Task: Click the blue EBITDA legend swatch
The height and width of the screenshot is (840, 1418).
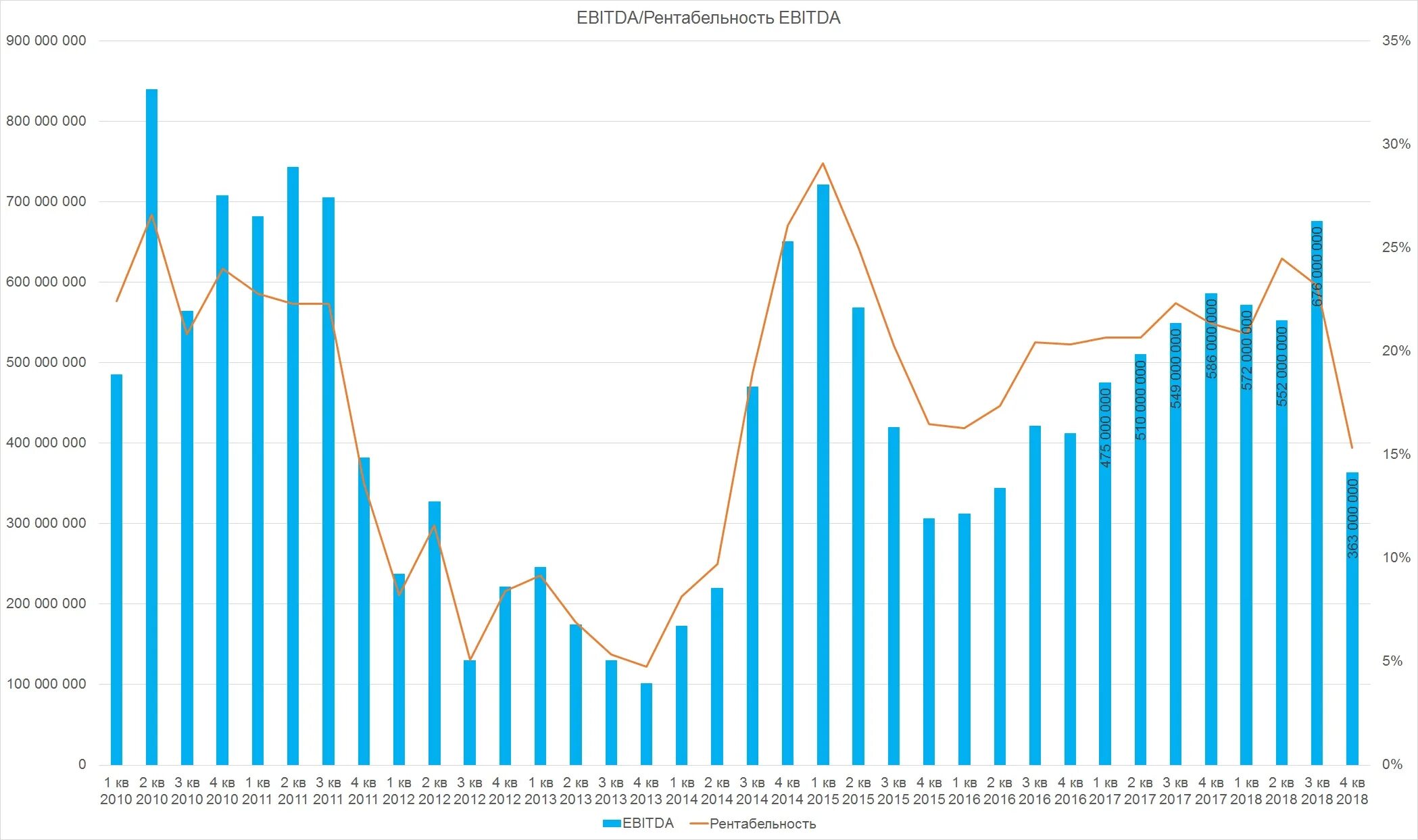Action: [611, 823]
